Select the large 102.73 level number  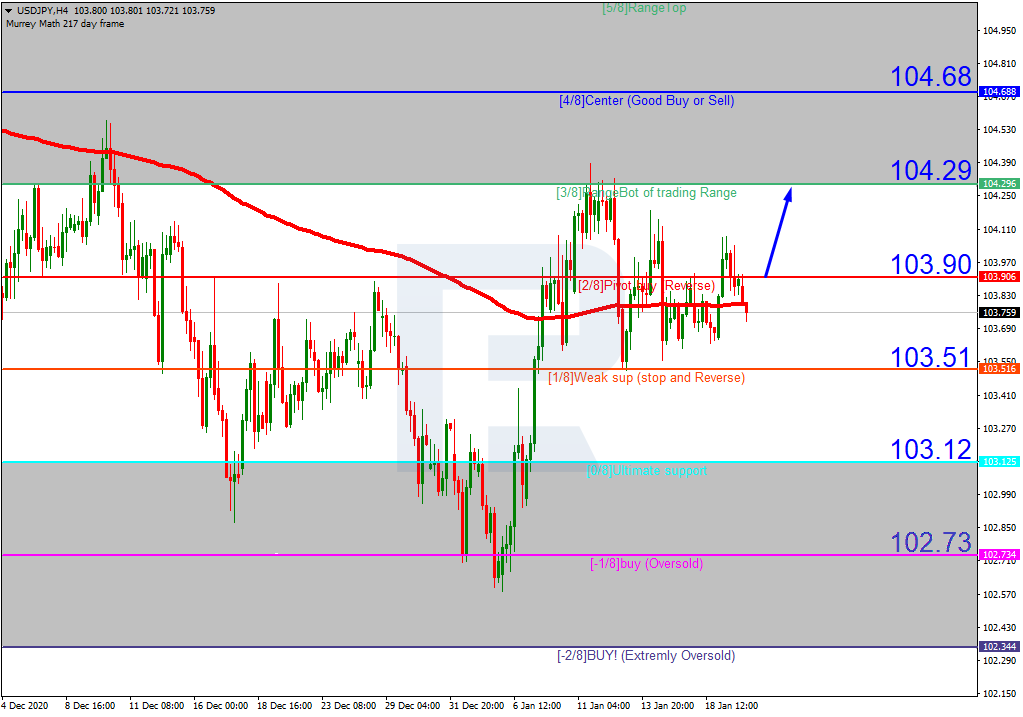point(930,542)
